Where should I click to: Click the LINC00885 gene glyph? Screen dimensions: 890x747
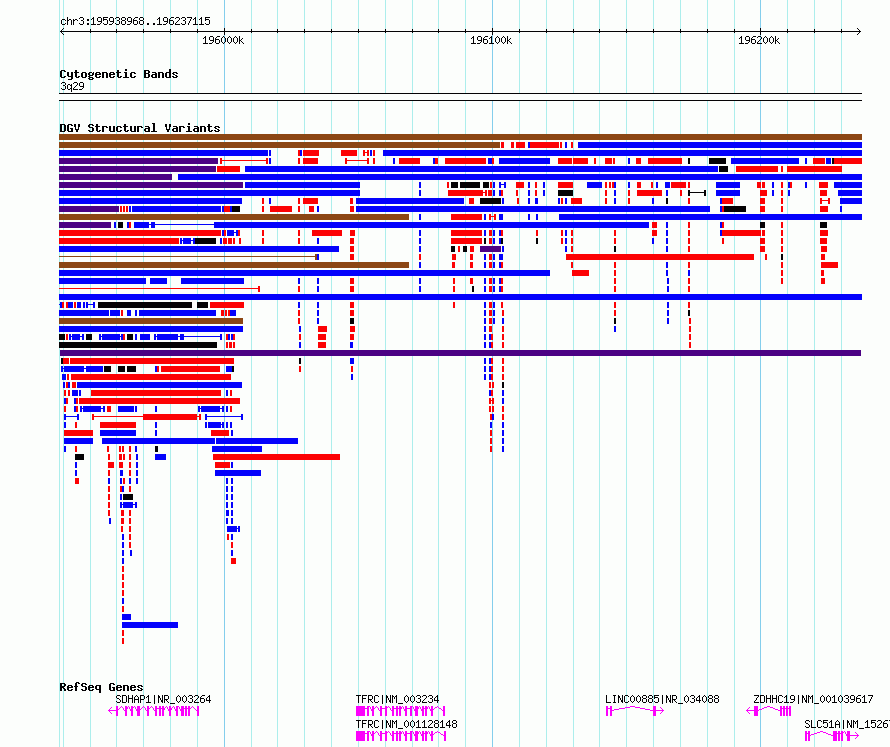tap(635, 711)
